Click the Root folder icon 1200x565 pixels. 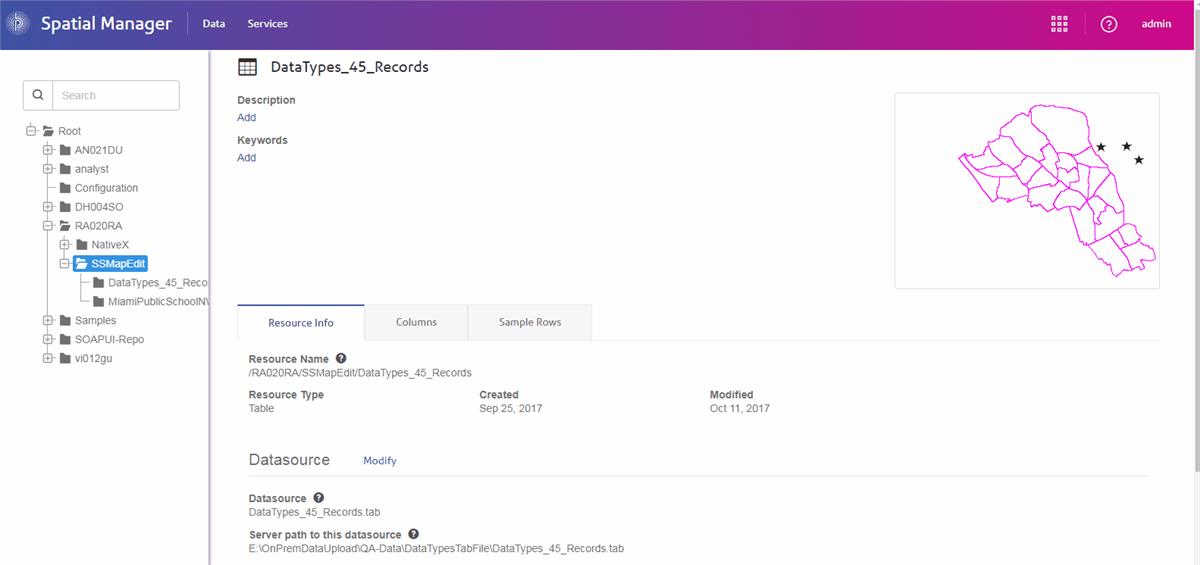click(47, 131)
